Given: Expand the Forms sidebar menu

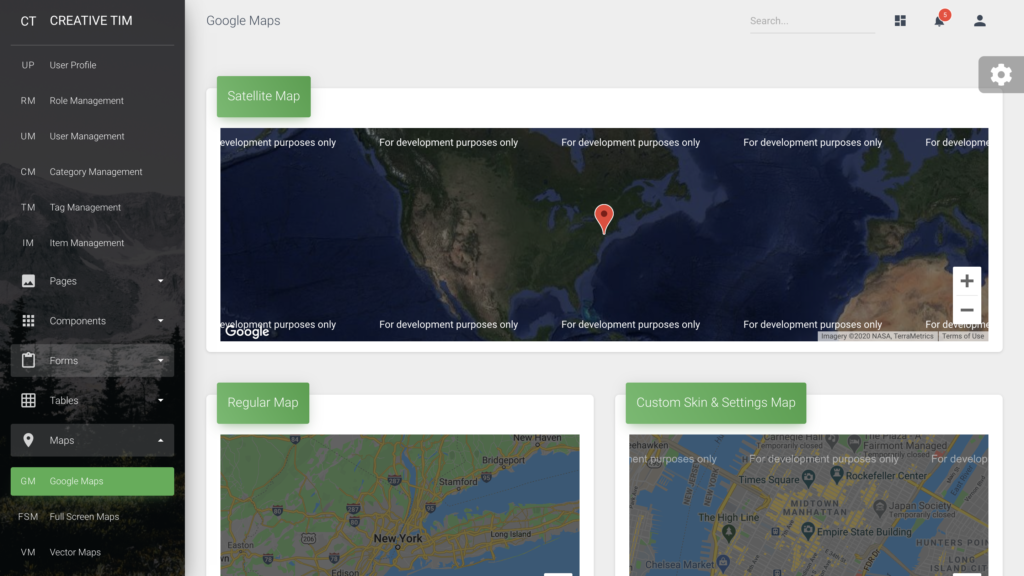Looking at the screenshot, I should point(92,361).
